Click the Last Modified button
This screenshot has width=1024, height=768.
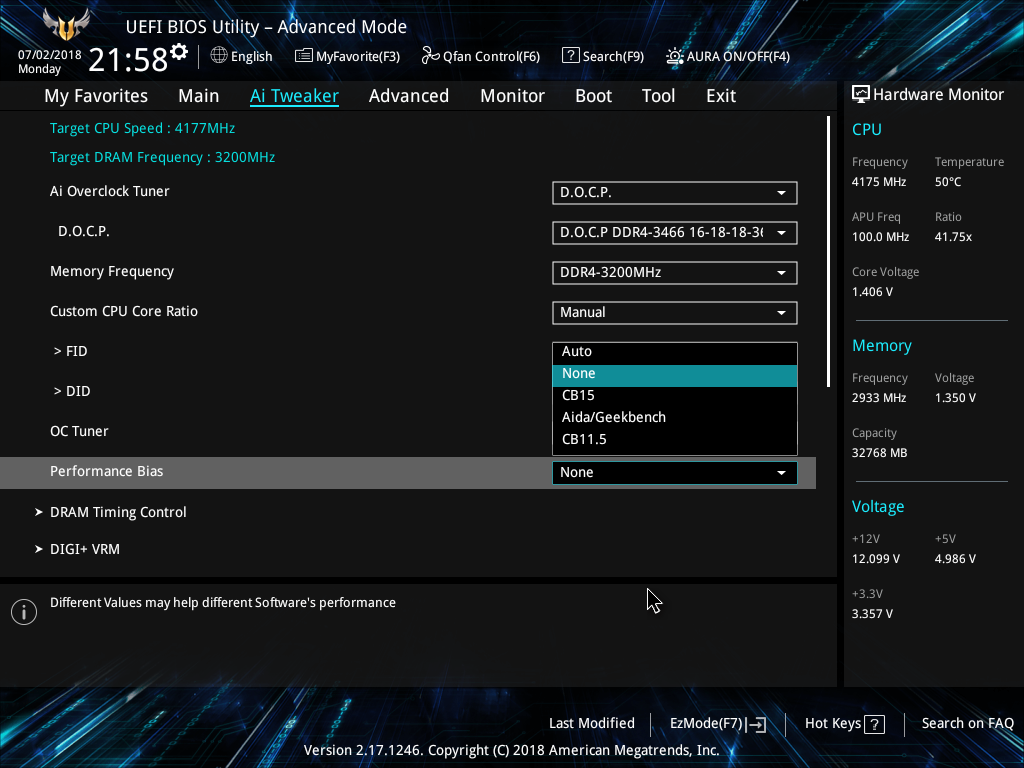[x=592, y=724]
